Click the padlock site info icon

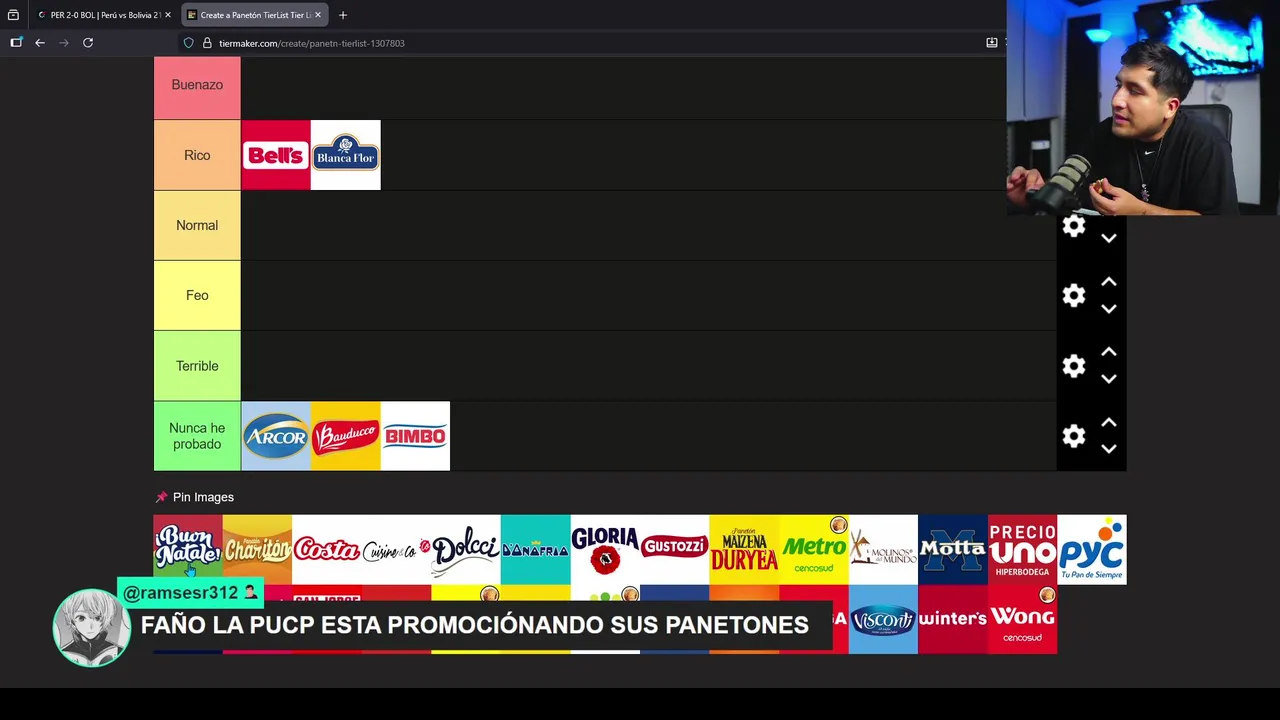207,43
